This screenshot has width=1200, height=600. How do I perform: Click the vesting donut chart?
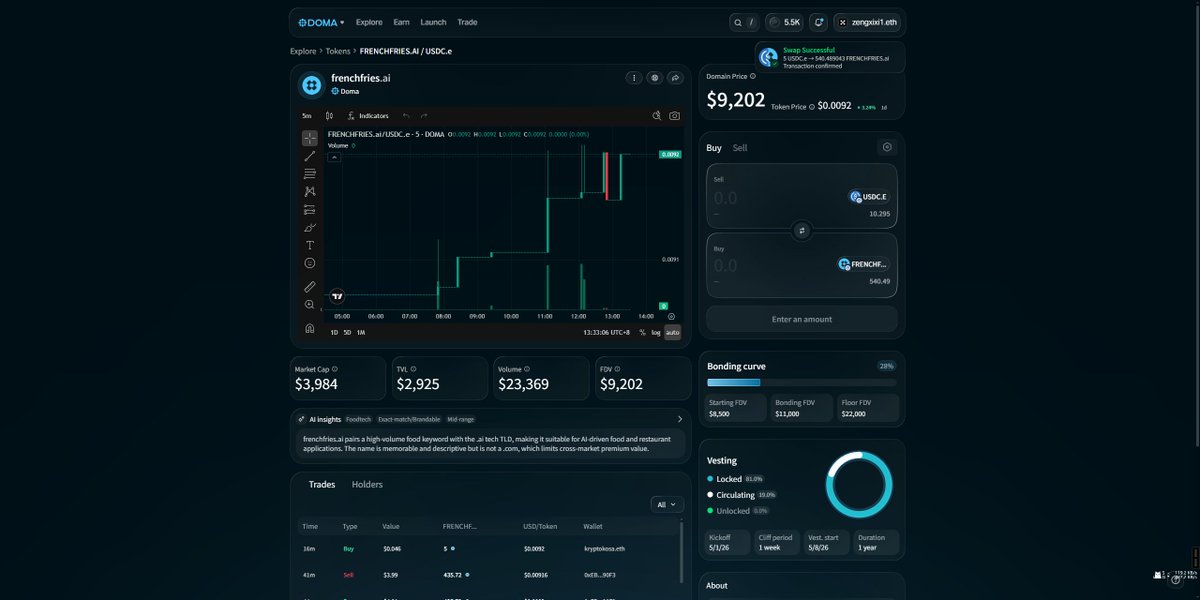coord(860,485)
